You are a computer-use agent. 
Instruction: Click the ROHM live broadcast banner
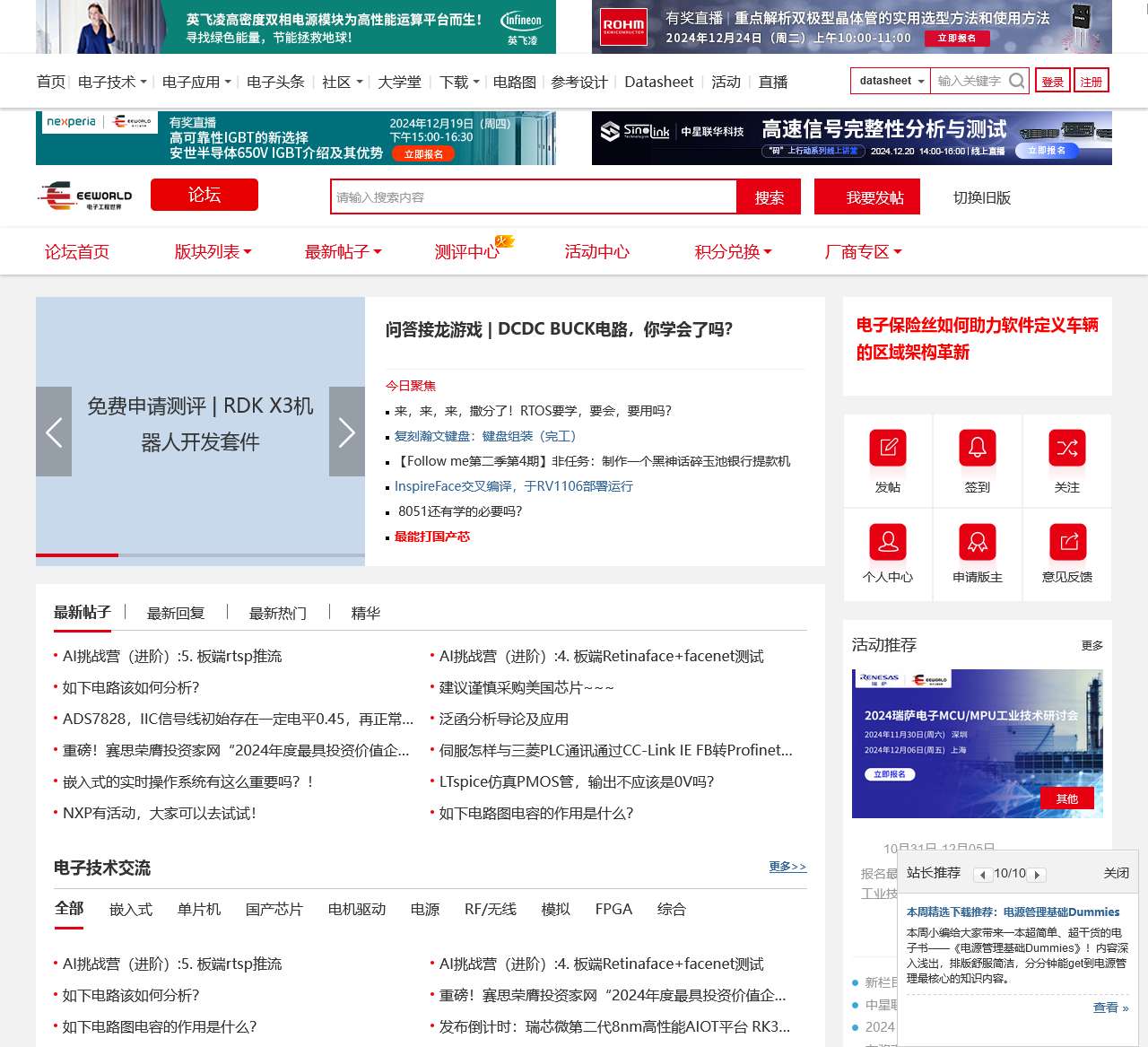click(x=852, y=27)
